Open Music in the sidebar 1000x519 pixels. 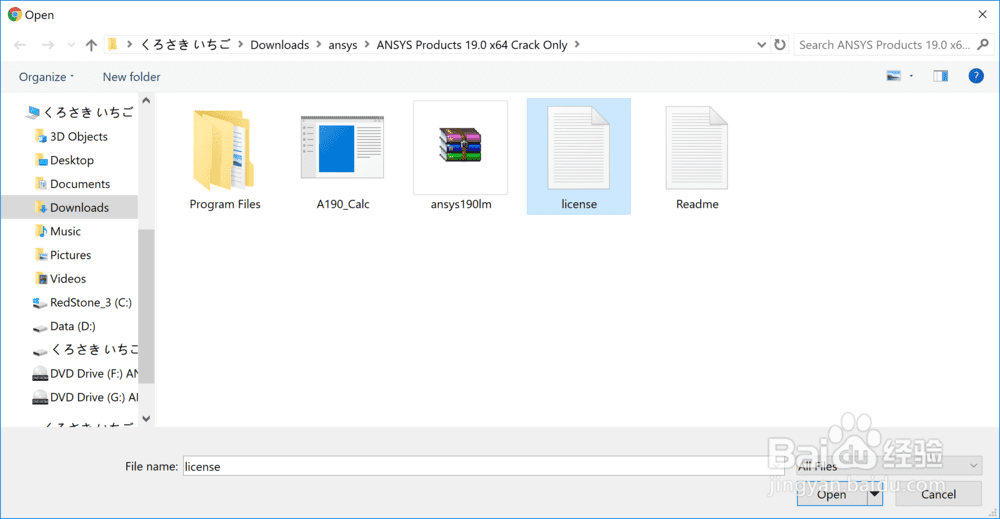pos(65,231)
